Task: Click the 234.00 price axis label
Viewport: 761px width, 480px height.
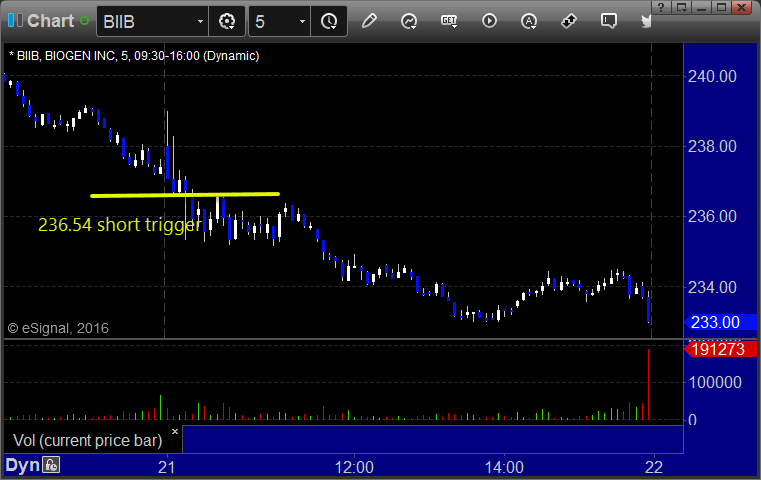Action: (x=712, y=287)
